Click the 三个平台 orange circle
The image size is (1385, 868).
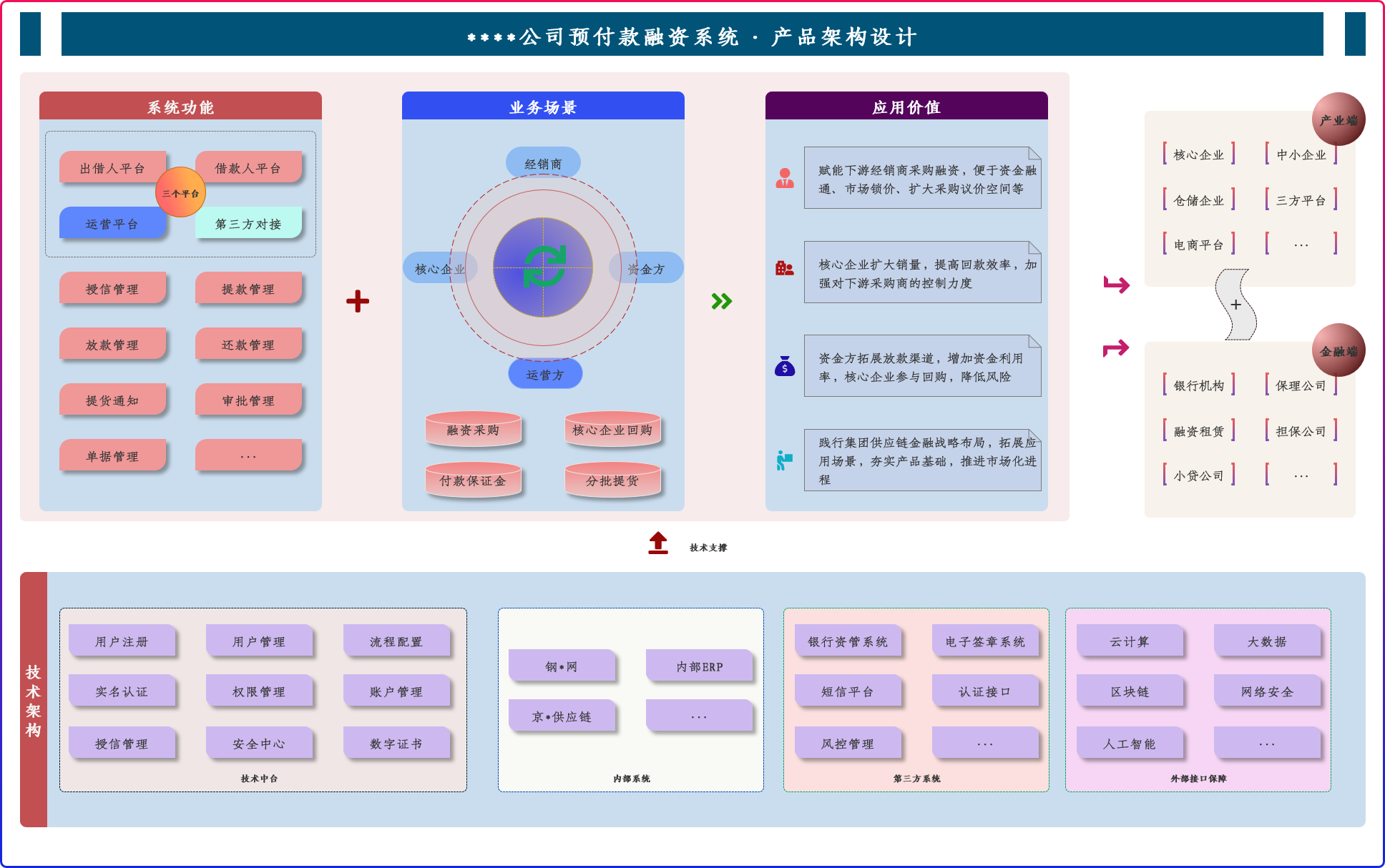point(181,192)
